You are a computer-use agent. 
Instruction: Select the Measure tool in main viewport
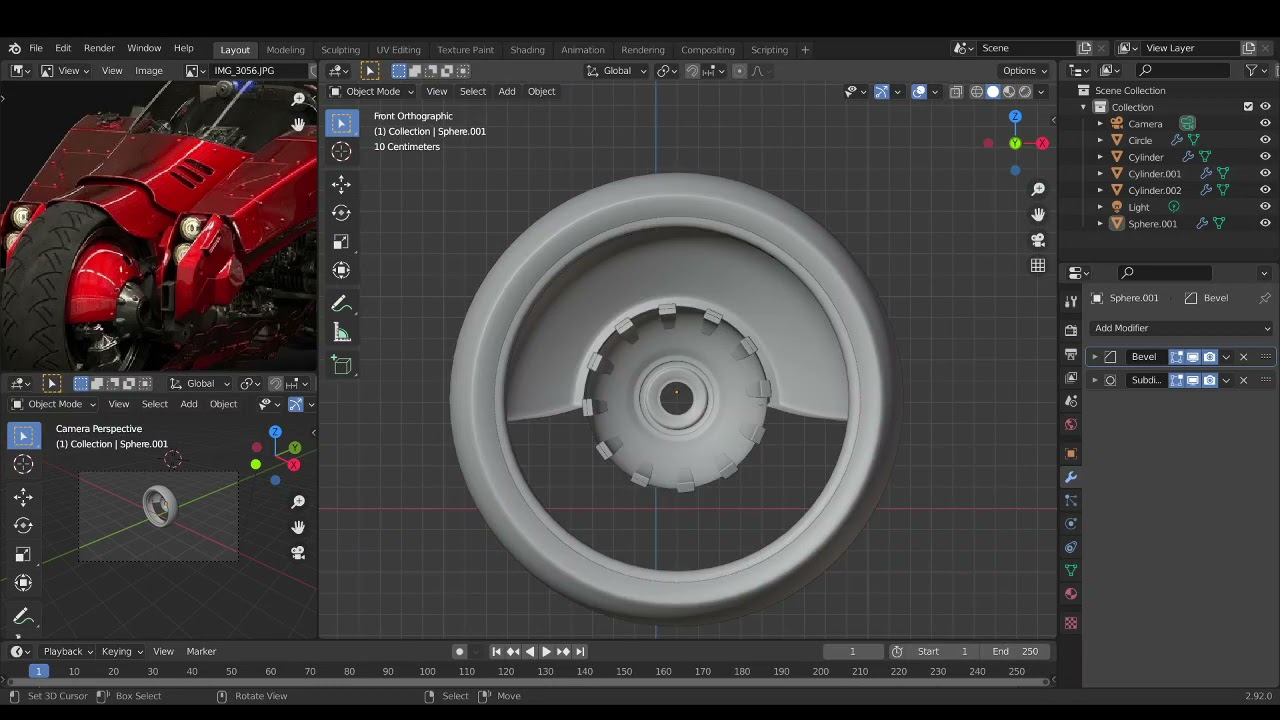tap(341, 333)
